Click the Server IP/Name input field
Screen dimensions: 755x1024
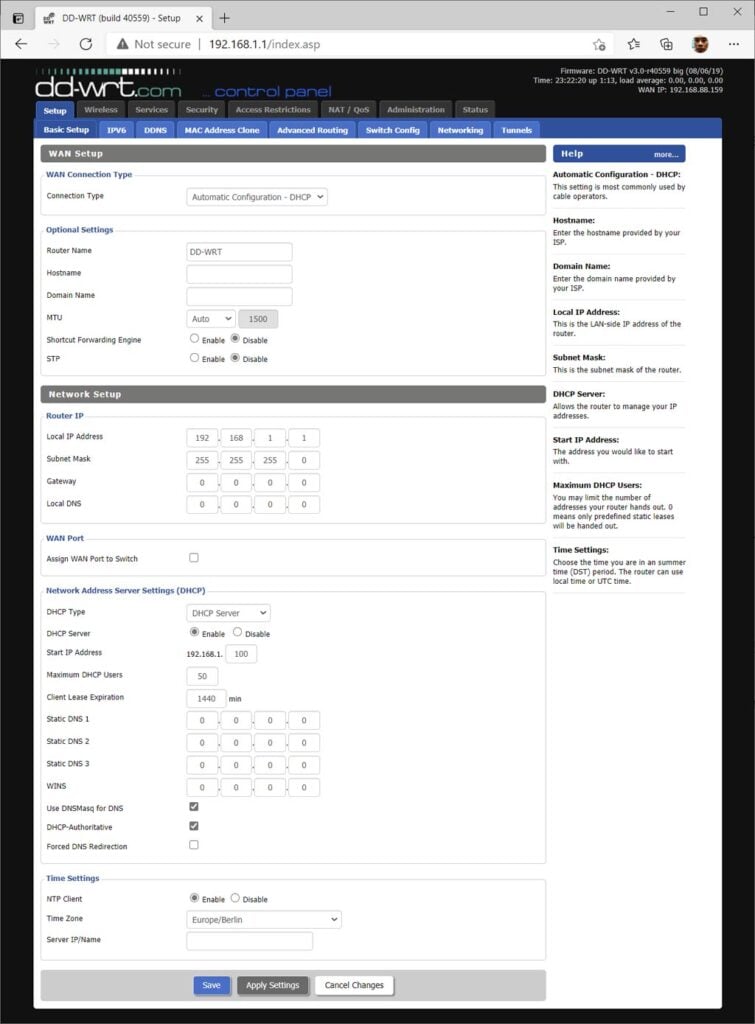(249, 941)
